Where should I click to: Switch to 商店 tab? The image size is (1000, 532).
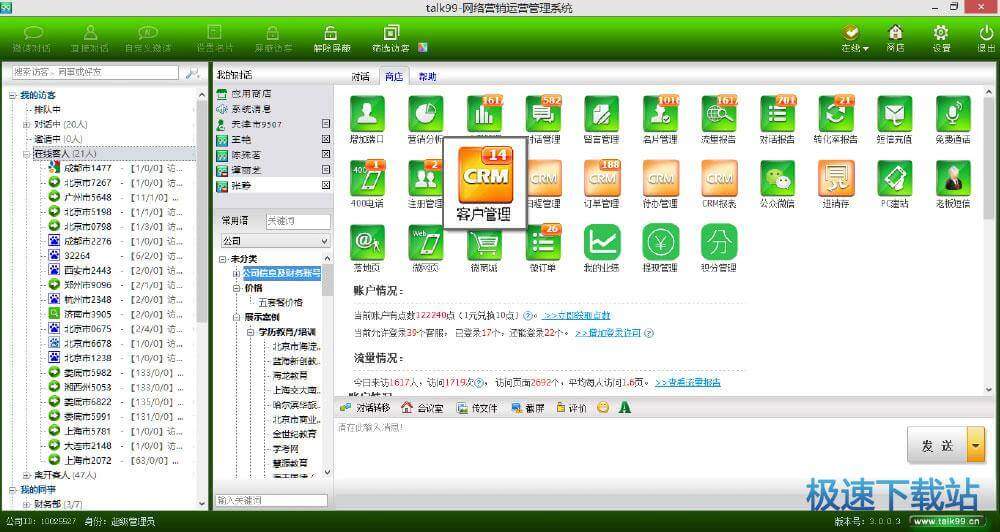(x=393, y=77)
